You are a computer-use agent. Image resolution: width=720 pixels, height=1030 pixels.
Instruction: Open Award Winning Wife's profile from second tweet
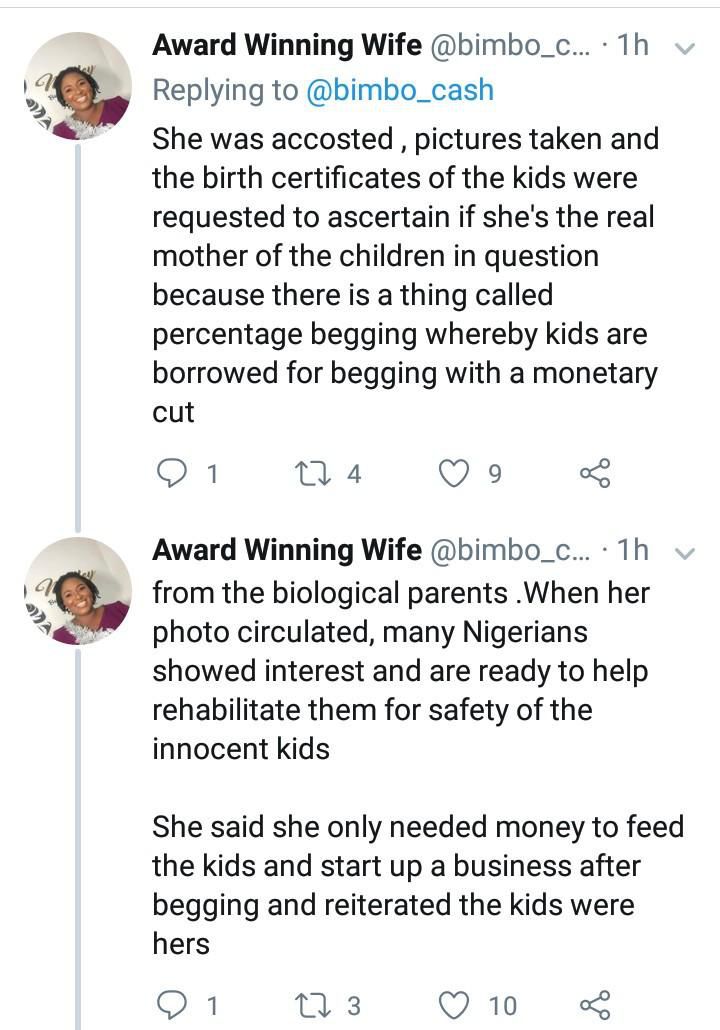coord(286,550)
